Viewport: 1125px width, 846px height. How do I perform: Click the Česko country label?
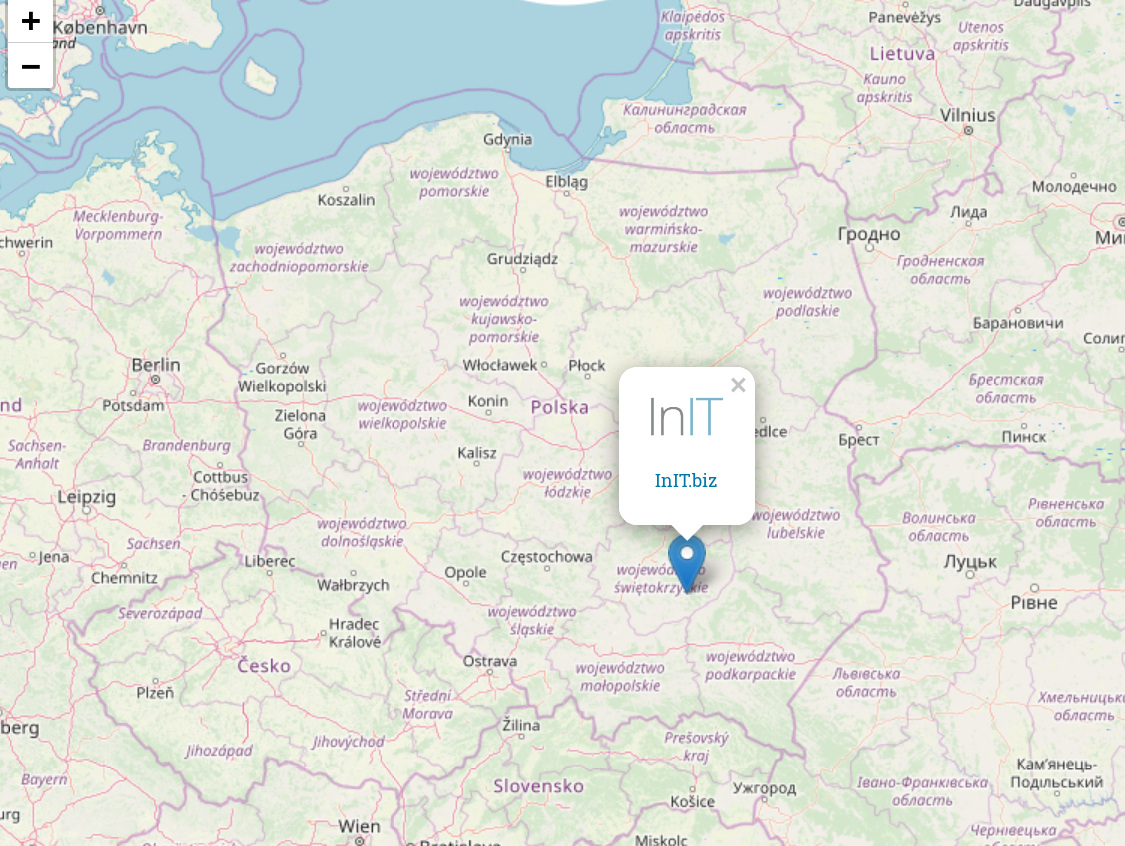click(x=264, y=666)
